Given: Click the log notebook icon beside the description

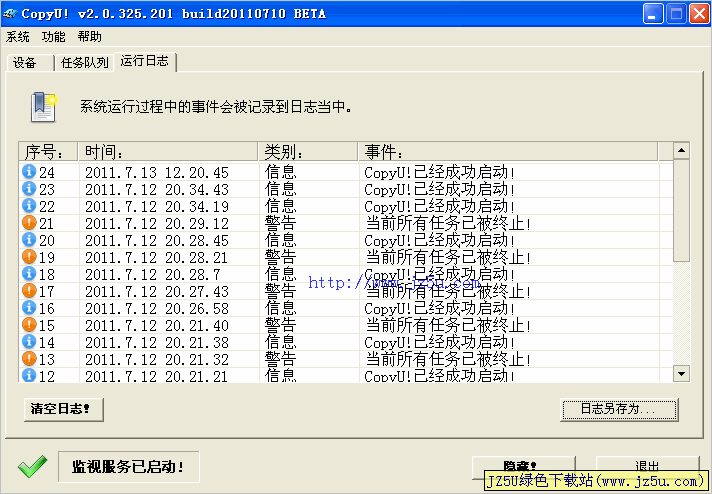Looking at the screenshot, I should point(44,107).
